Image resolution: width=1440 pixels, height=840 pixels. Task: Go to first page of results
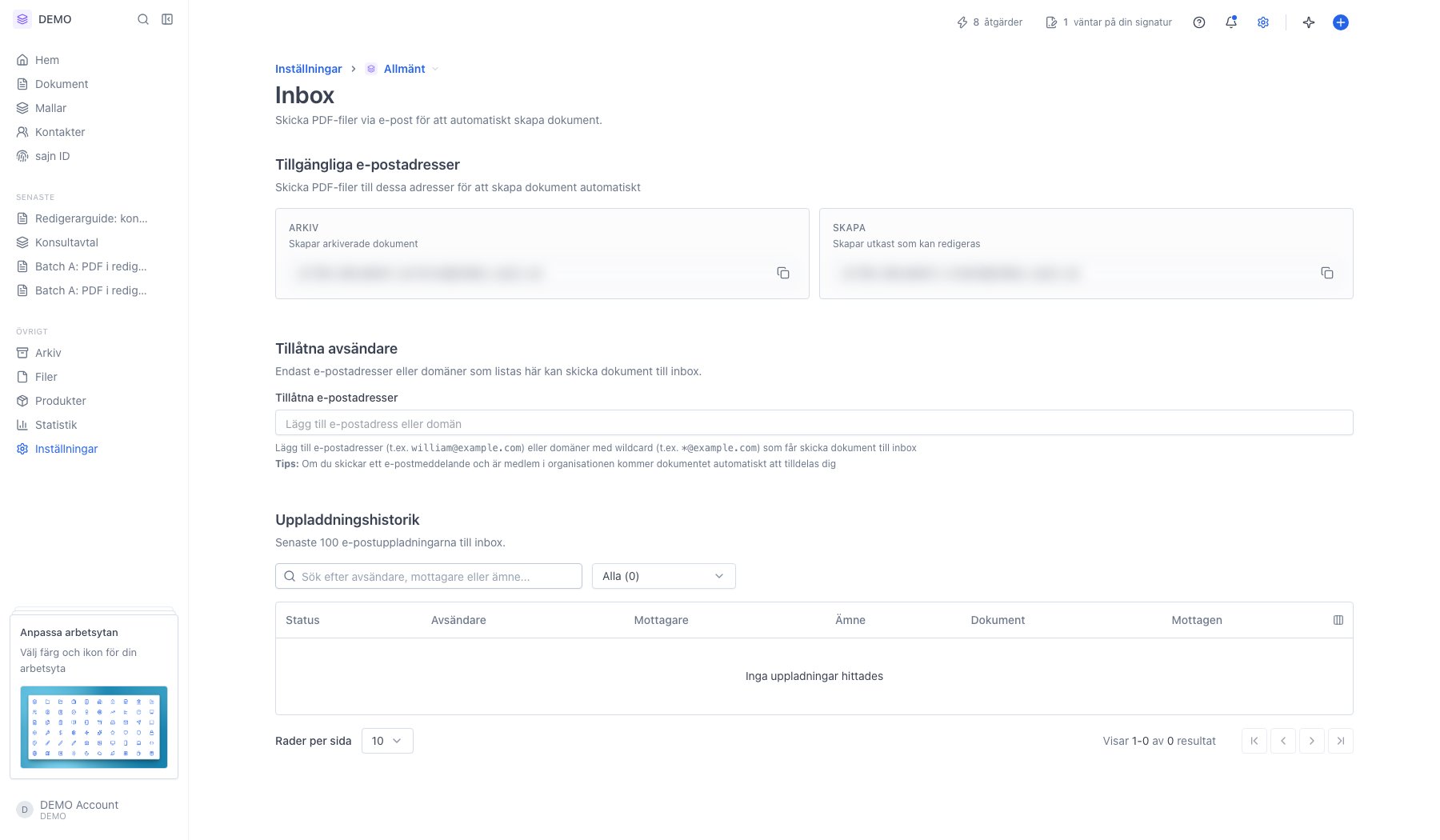(x=1254, y=741)
